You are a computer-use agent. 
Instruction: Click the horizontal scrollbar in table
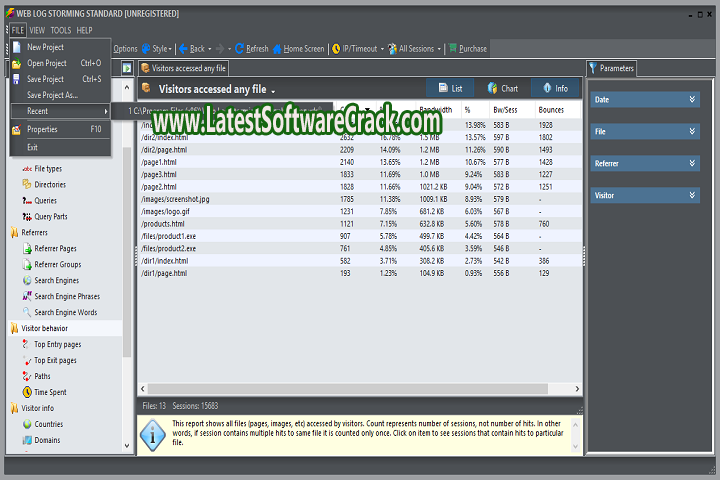point(348,389)
